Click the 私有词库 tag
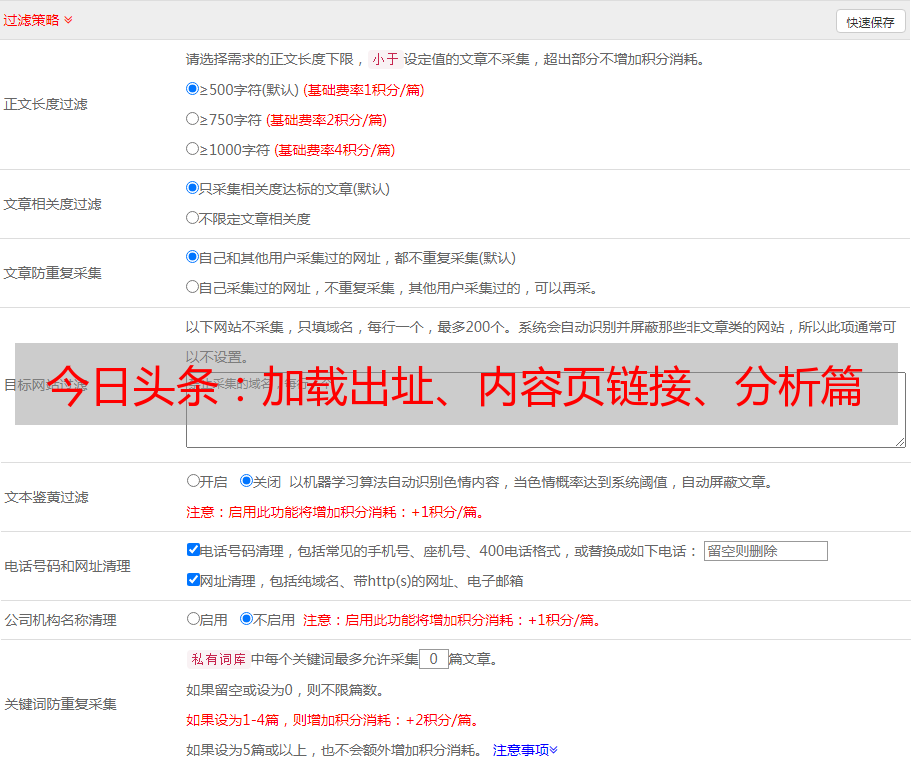 click(x=216, y=659)
